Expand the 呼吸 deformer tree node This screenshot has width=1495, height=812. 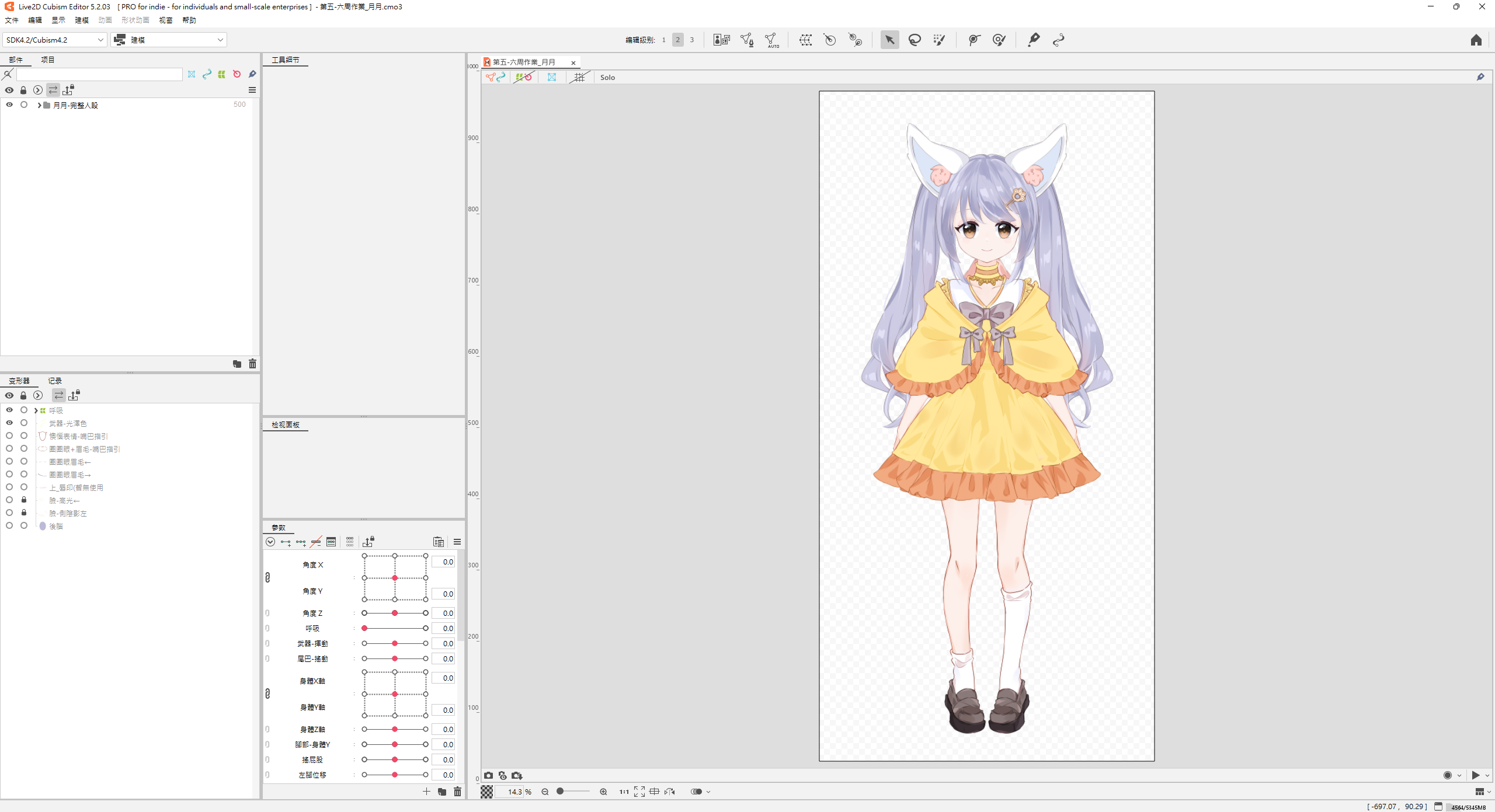36,410
